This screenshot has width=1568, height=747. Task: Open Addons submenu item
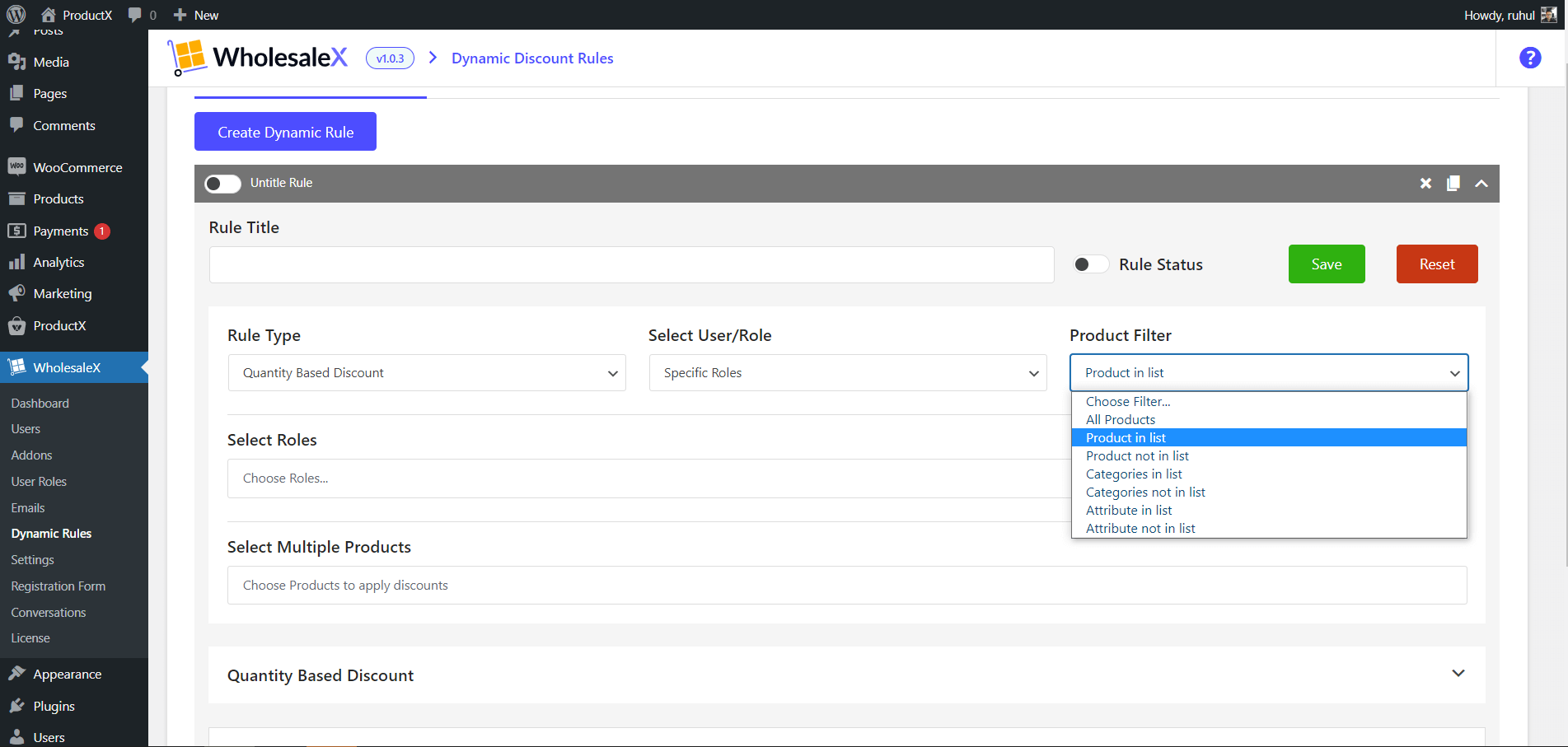pos(31,455)
